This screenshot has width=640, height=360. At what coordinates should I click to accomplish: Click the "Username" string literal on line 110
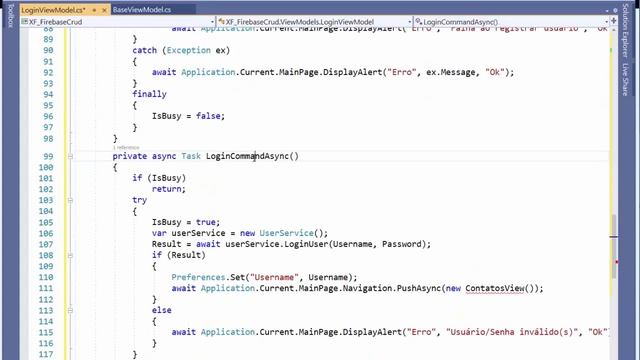274,278
